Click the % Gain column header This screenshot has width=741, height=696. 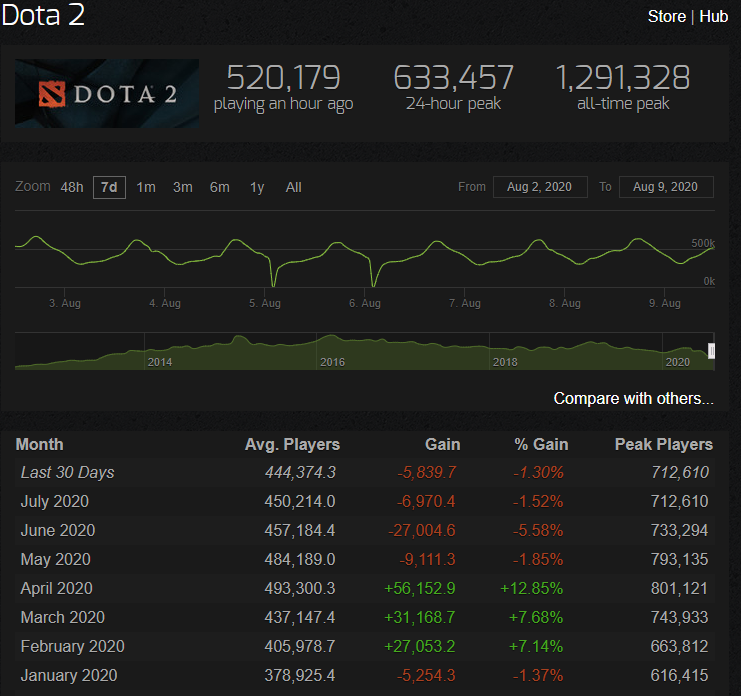point(542,445)
